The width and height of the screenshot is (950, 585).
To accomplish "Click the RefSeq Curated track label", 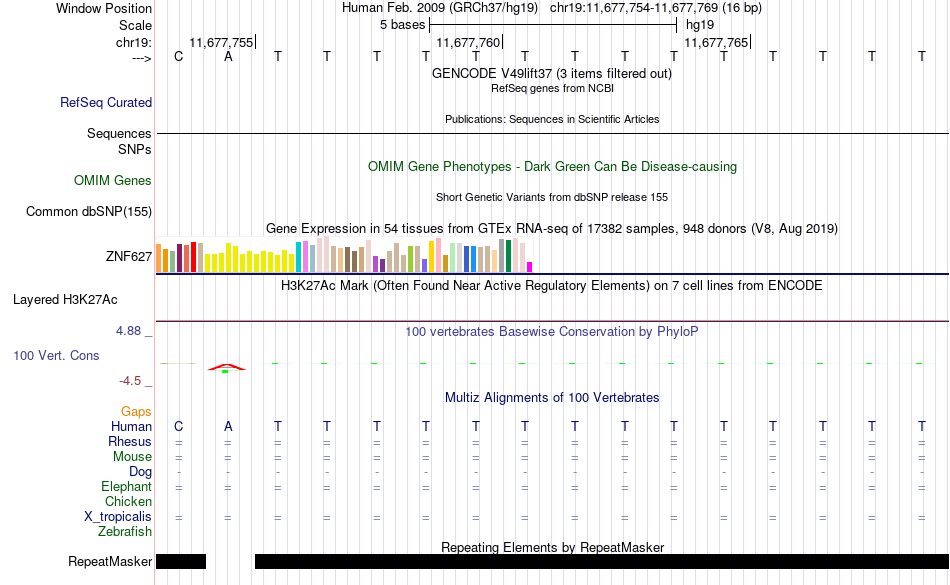I will 106,102.
